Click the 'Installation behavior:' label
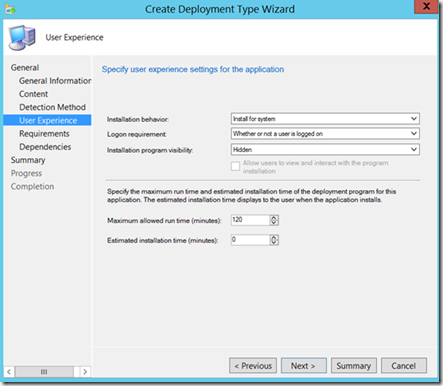This screenshot has height=386, width=443. tap(138, 119)
